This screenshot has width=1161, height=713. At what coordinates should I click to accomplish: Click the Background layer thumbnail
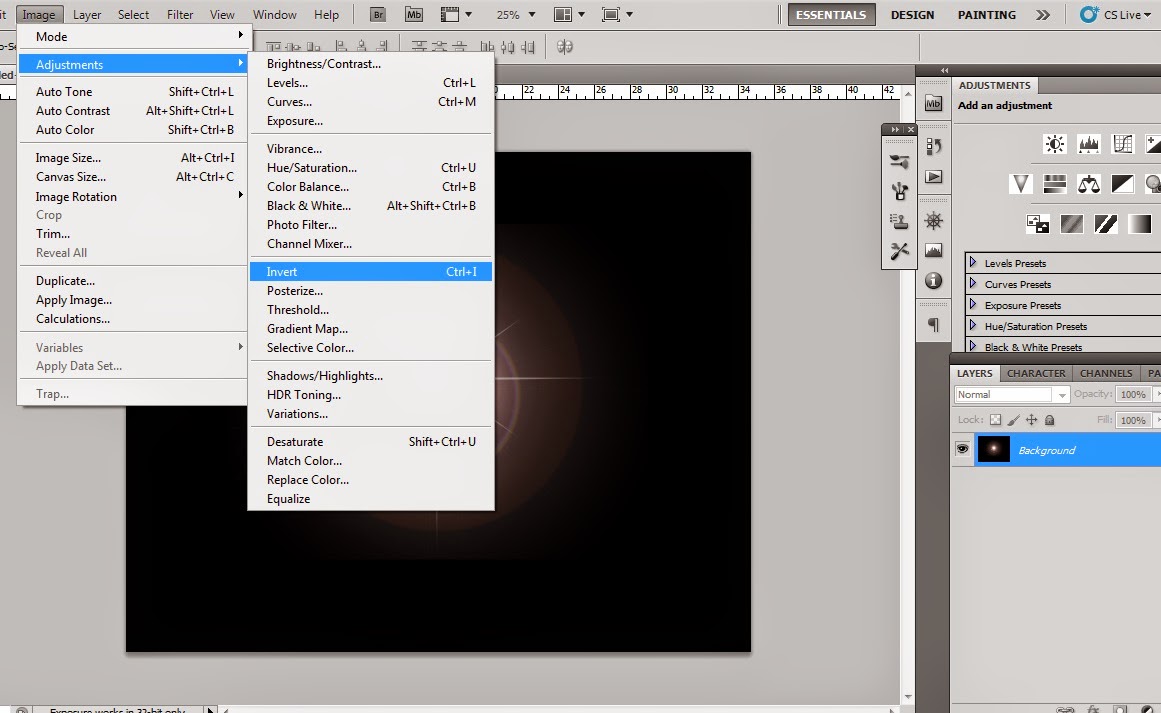click(x=993, y=449)
